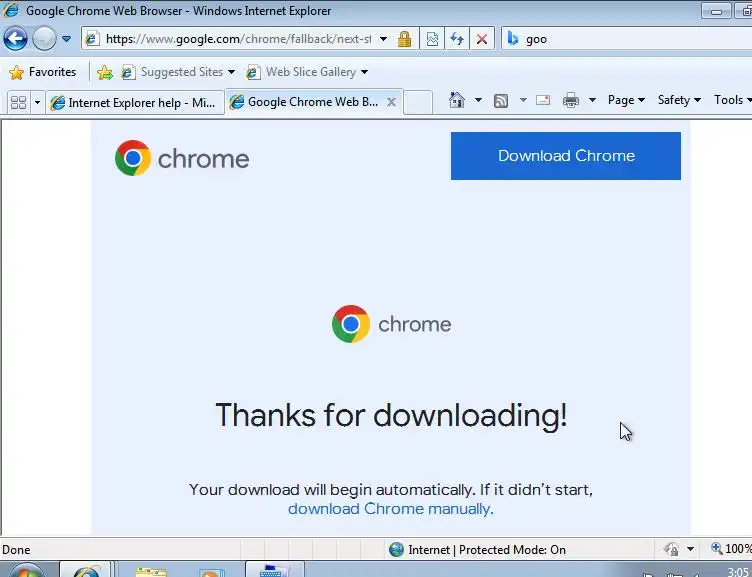Minimize the Internet Explorer window

(x=716, y=12)
